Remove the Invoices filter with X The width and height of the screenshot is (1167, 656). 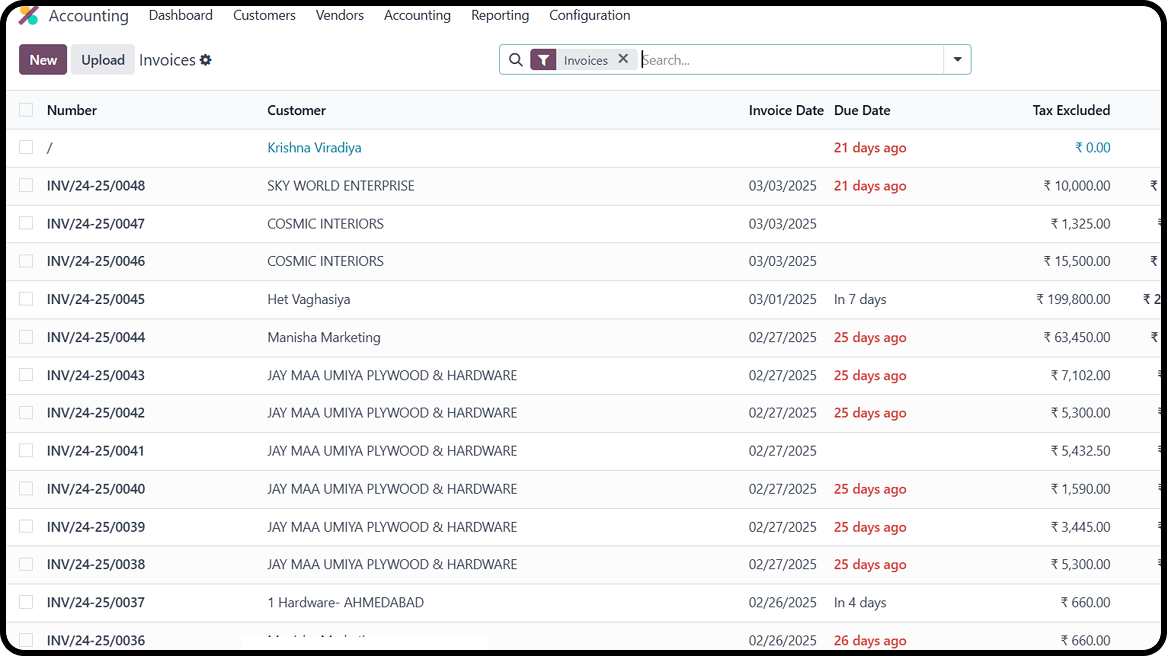[x=623, y=59]
